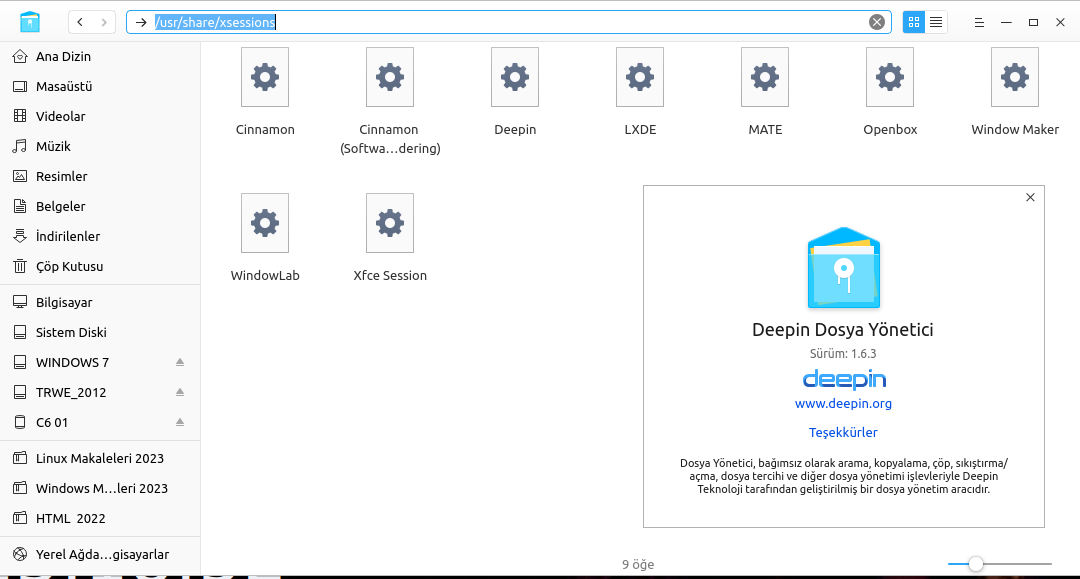Switch to list view

coord(936,22)
